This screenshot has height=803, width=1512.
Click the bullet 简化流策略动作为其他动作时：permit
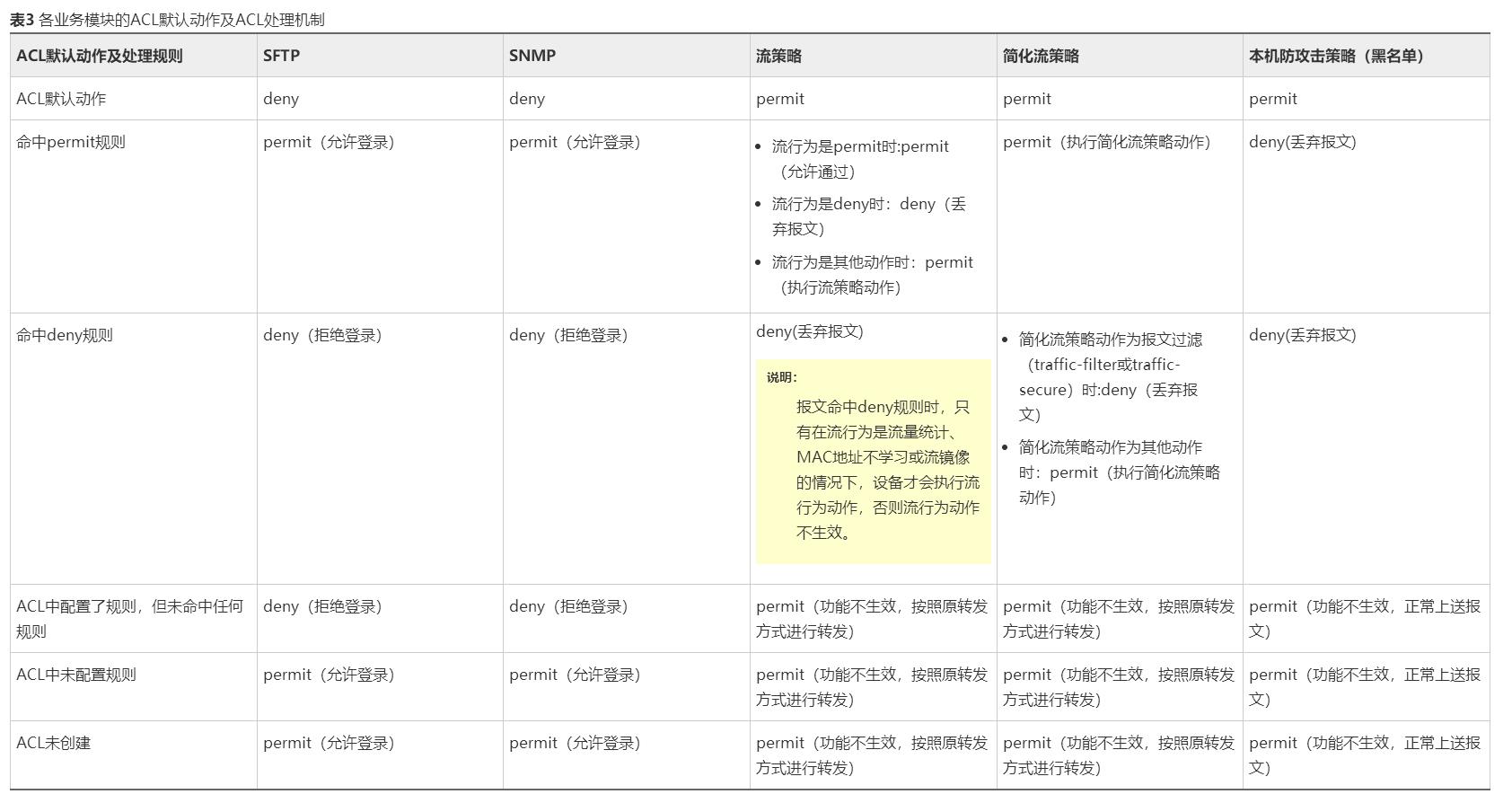point(1120,472)
